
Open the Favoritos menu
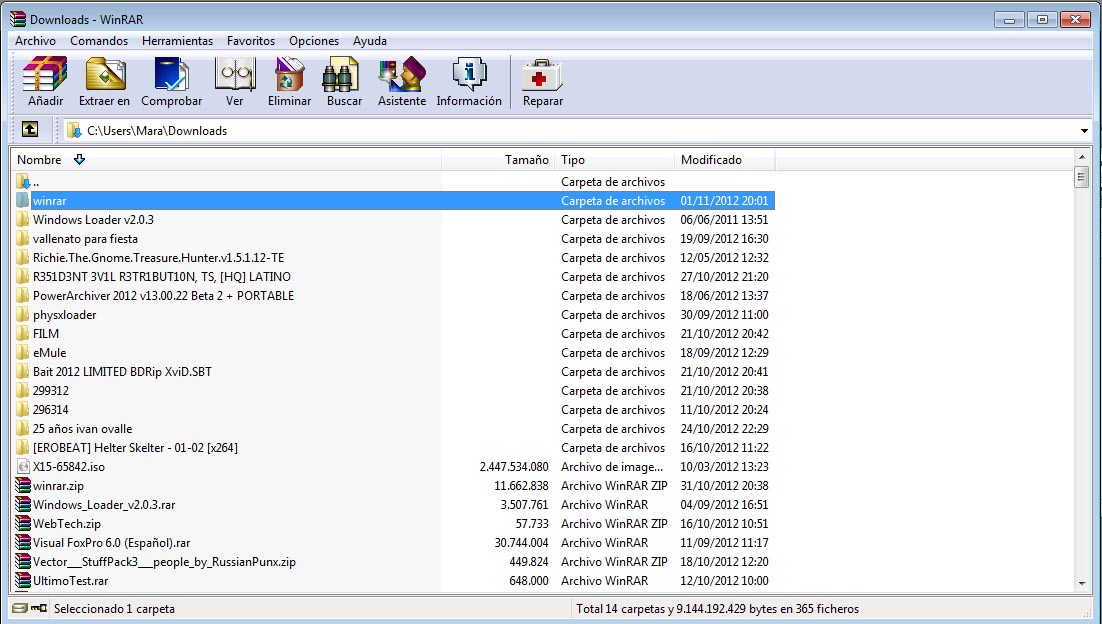[x=251, y=41]
